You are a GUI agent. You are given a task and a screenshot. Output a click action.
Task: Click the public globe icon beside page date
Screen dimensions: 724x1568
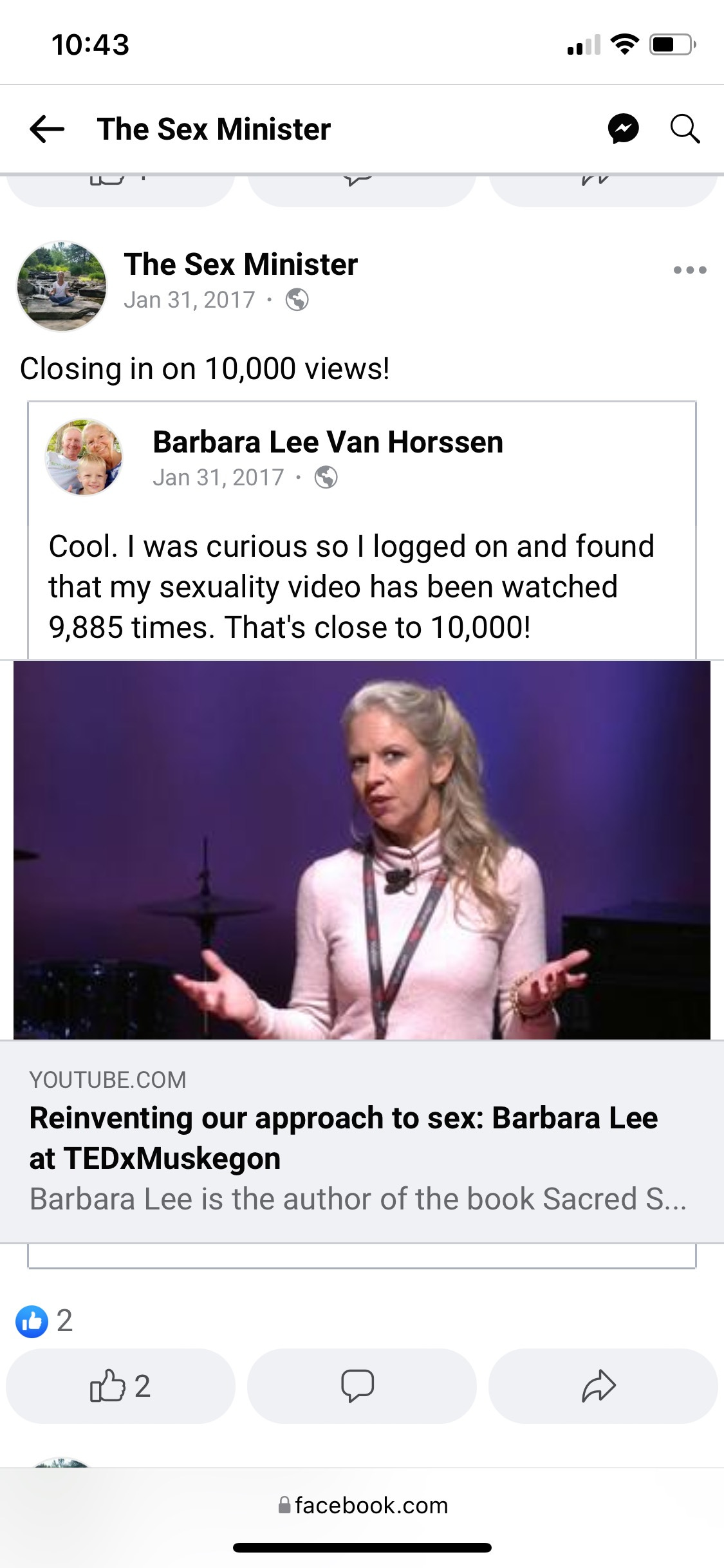point(297,300)
